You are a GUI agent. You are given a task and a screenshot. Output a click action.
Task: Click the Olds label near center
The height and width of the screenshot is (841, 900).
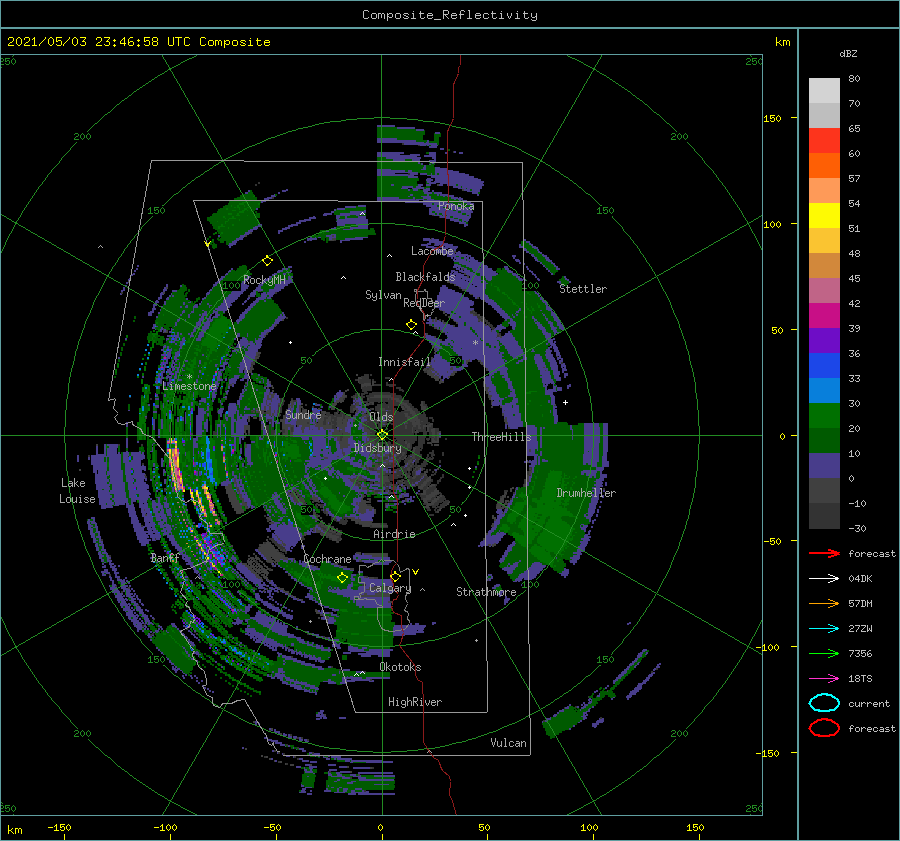[x=381, y=417]
